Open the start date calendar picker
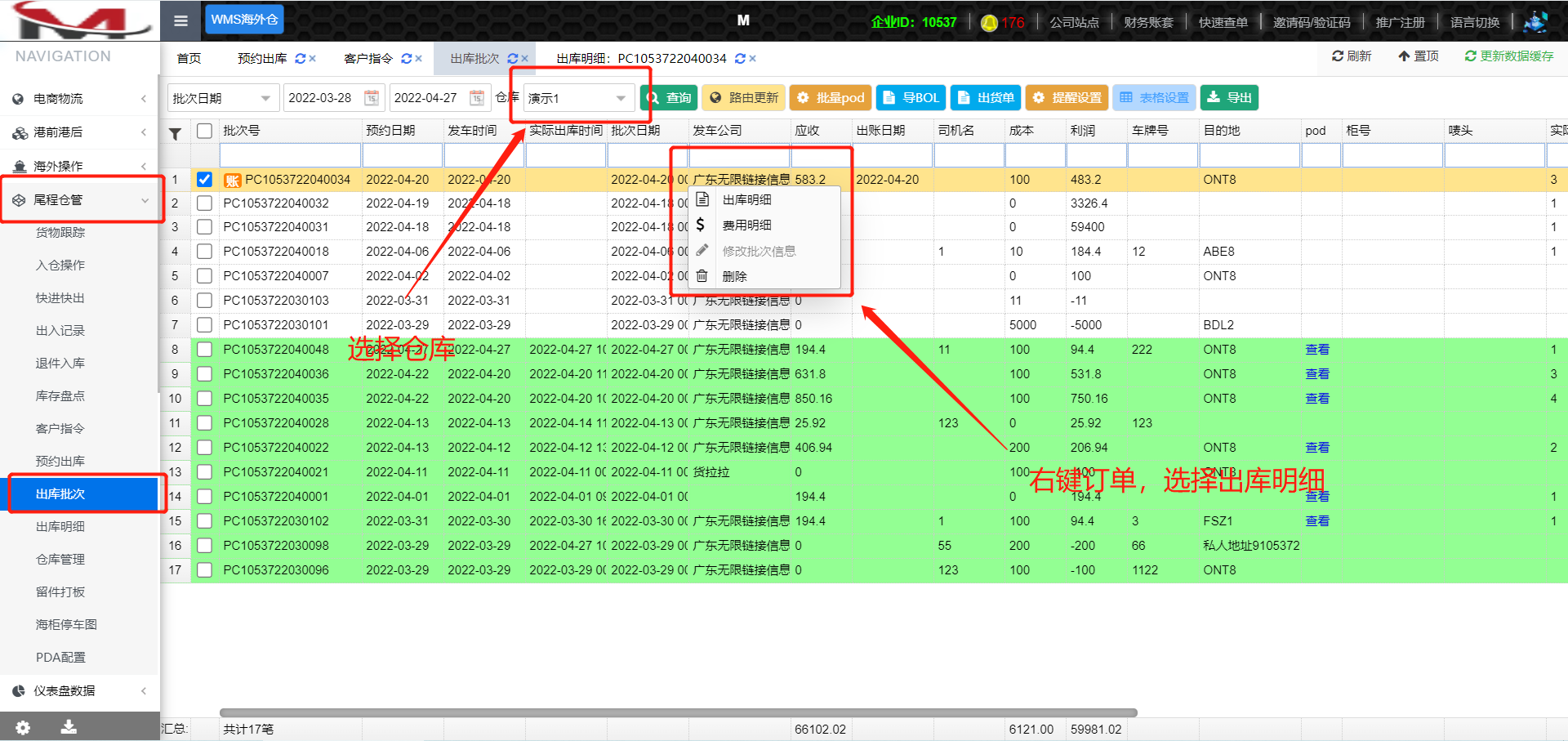Image resolution: width=1568 pixels, height=741 pixels. click(x=372, y=98)
